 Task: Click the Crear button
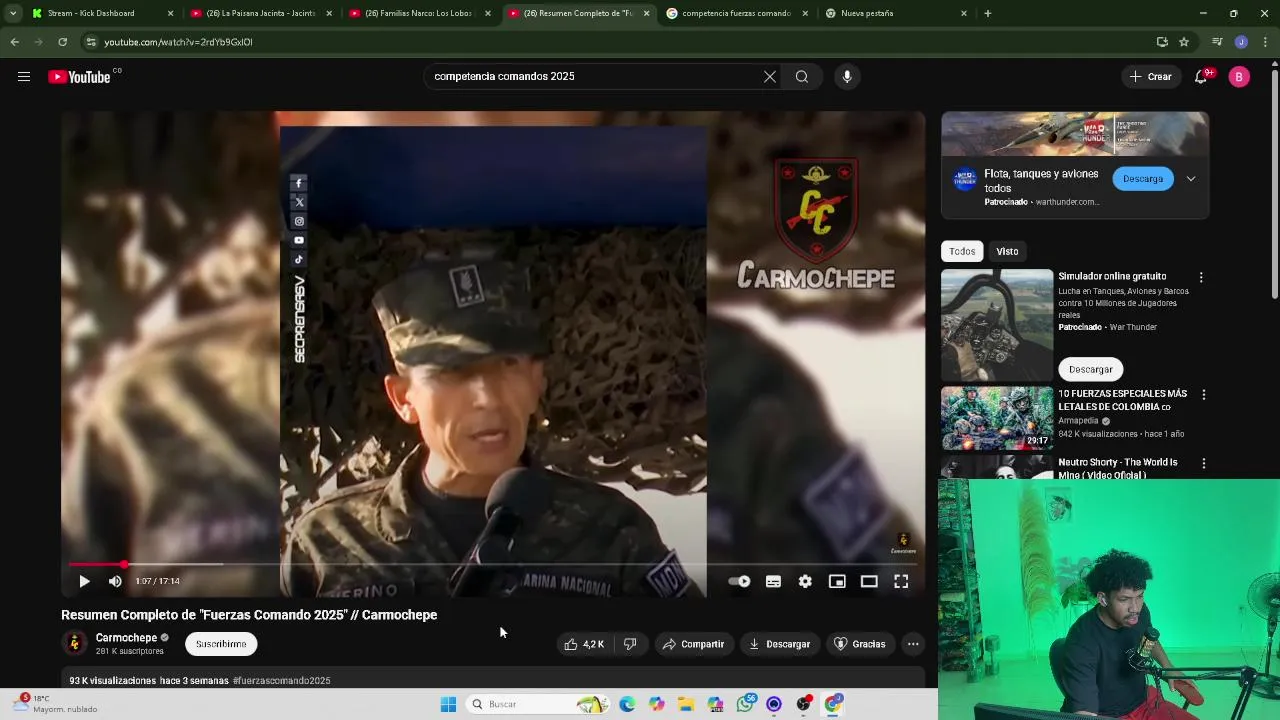pyautogui.click(x=1150, y=77)
